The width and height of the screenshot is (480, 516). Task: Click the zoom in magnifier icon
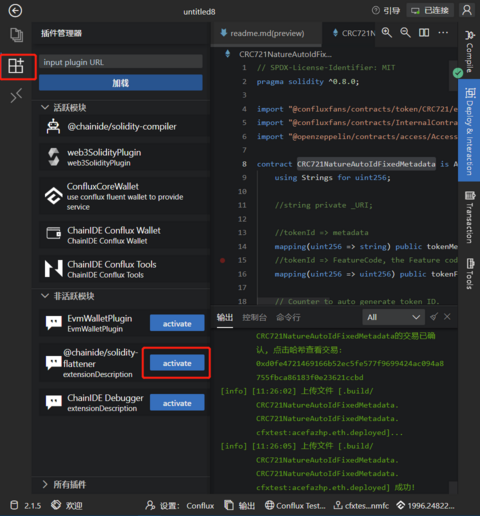(x=387, y=33)
